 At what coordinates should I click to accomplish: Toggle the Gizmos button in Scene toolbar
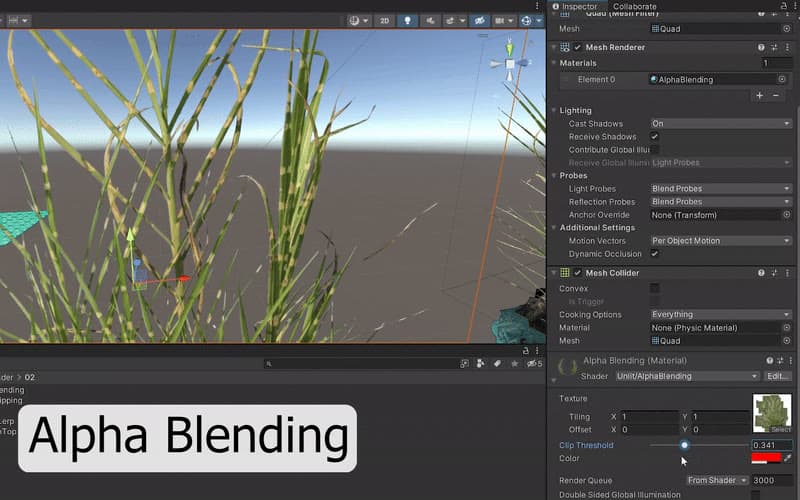click(527, 20)
